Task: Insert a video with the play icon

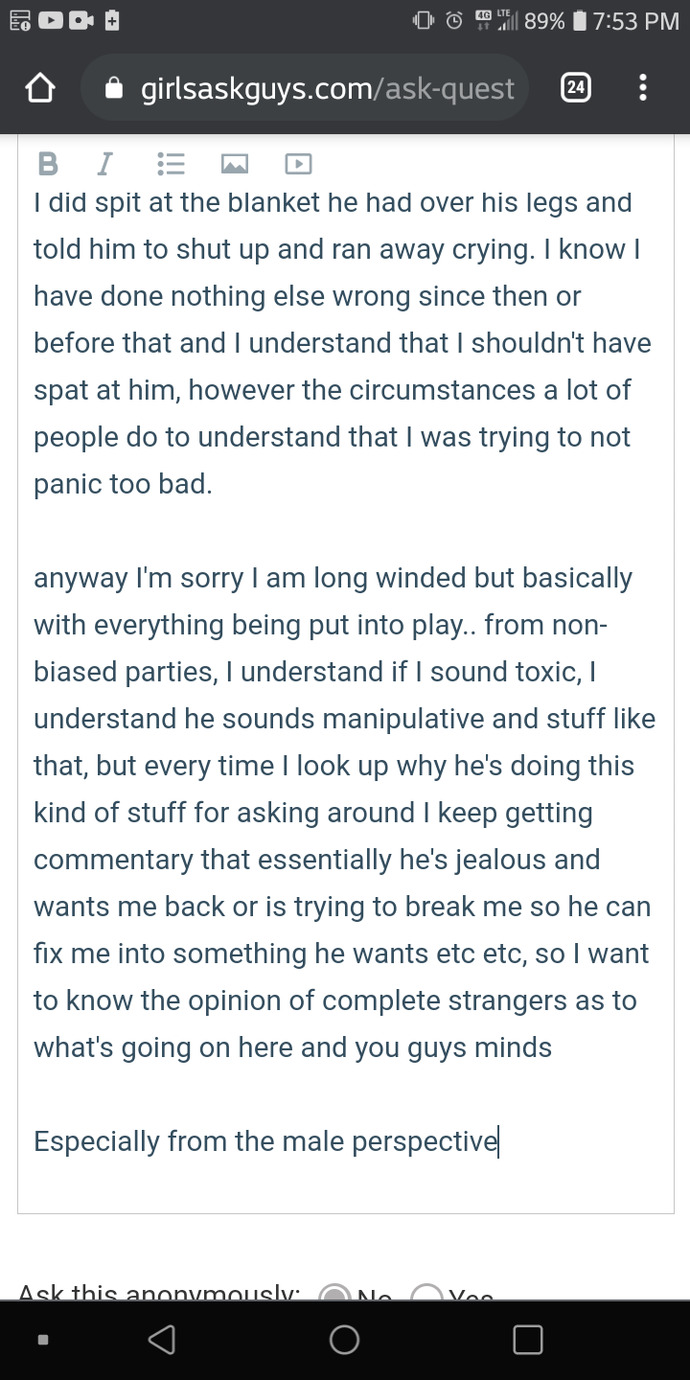Action: (298, 163)
